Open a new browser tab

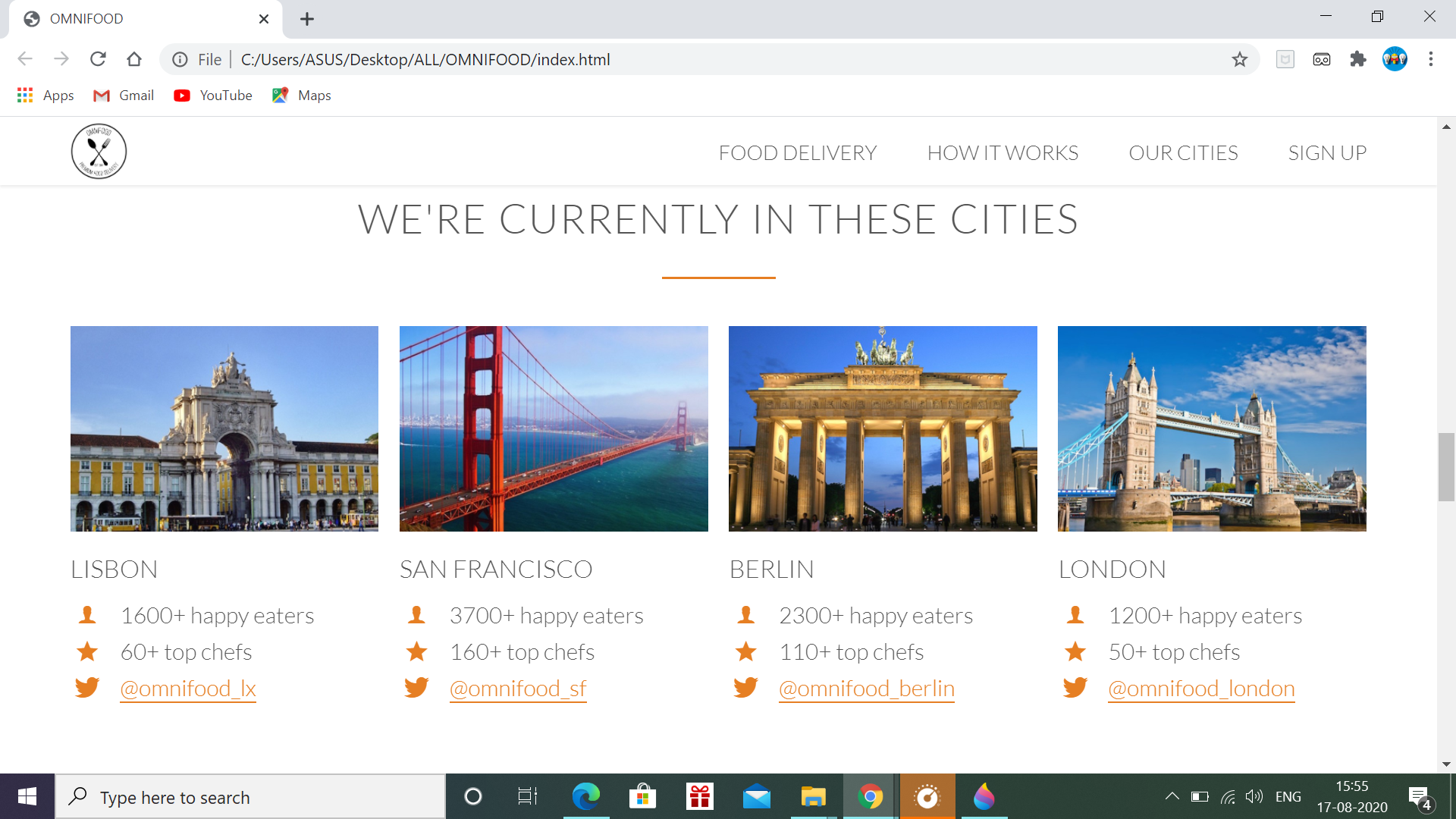(x=307, y=19)
